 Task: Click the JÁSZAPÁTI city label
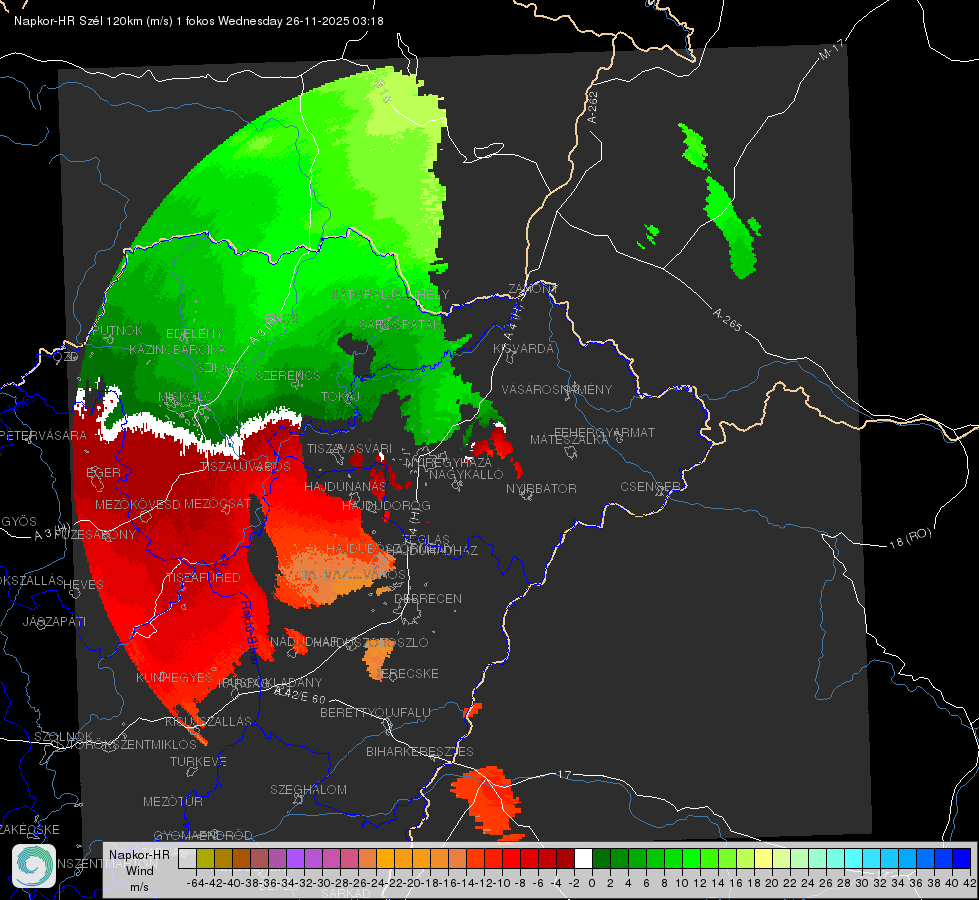[54, 621]
